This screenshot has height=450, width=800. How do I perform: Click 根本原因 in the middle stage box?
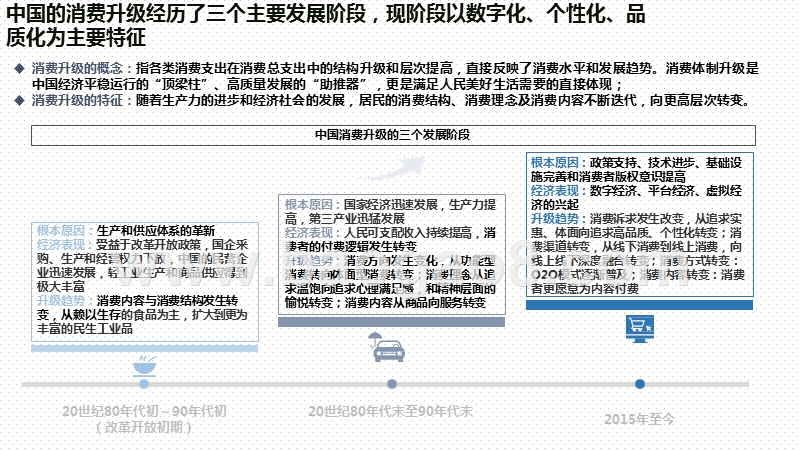[x=308, y=205]
